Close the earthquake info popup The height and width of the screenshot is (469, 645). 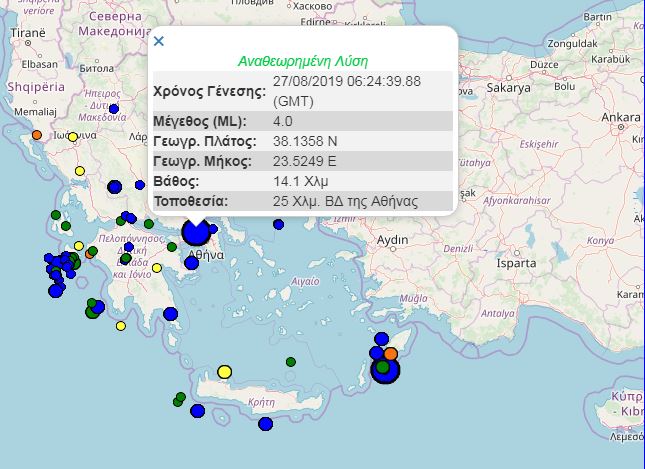point(158,42)
